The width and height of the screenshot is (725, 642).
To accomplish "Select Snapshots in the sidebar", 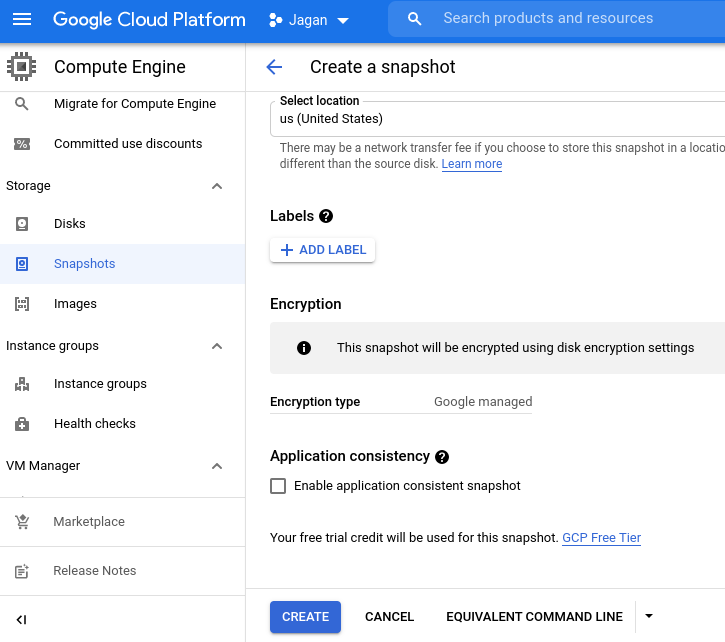I will tap(122, 264).
